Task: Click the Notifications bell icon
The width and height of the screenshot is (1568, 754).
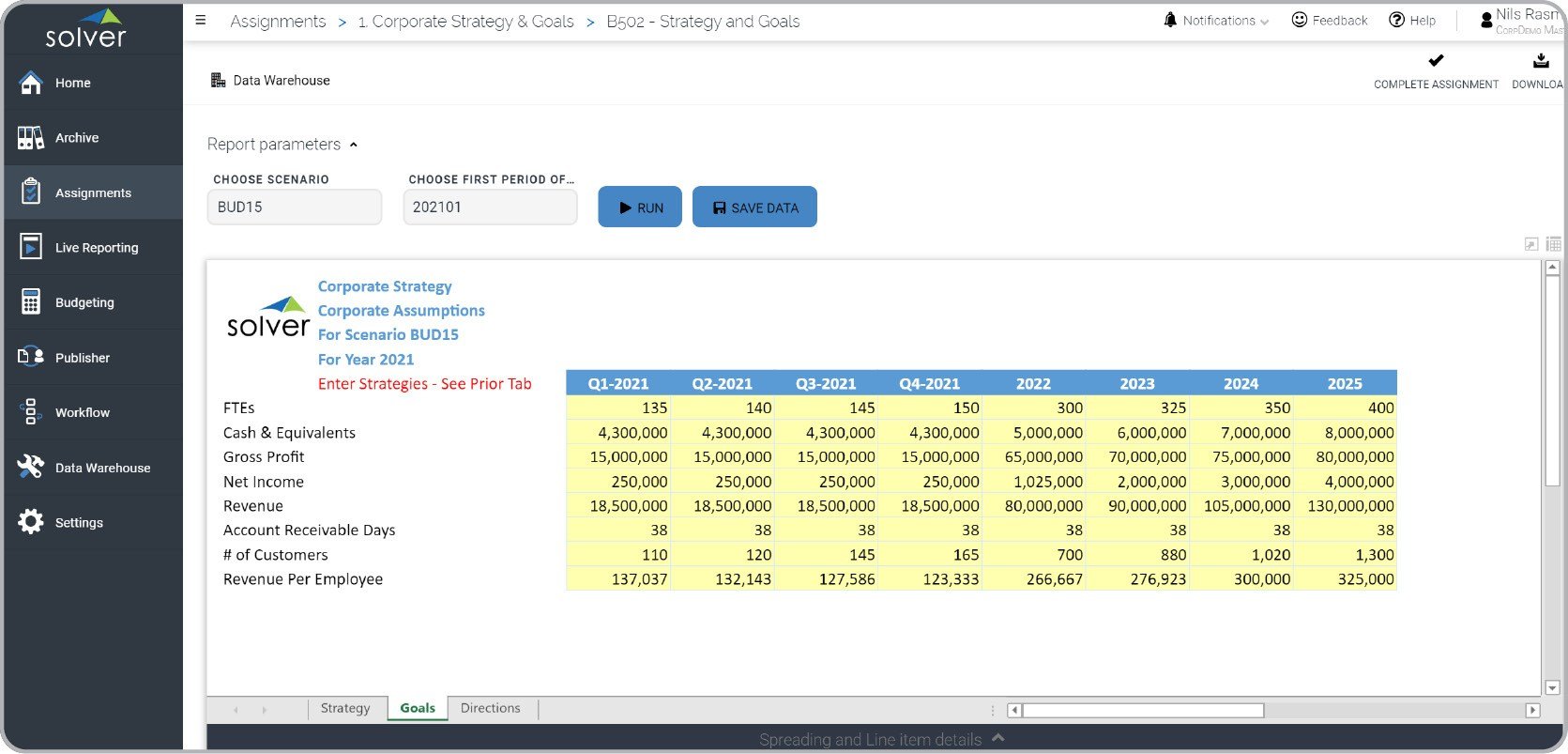Action: 1170,20
